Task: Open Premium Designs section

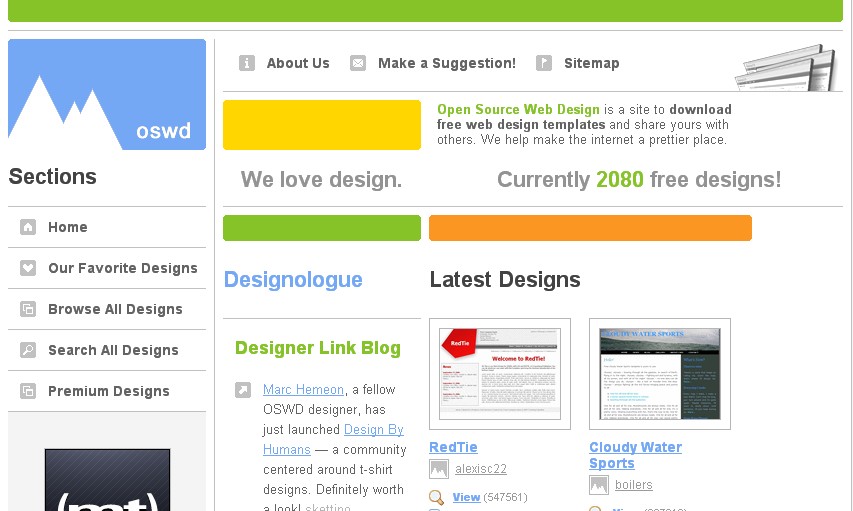Action: tap(109, 391)
